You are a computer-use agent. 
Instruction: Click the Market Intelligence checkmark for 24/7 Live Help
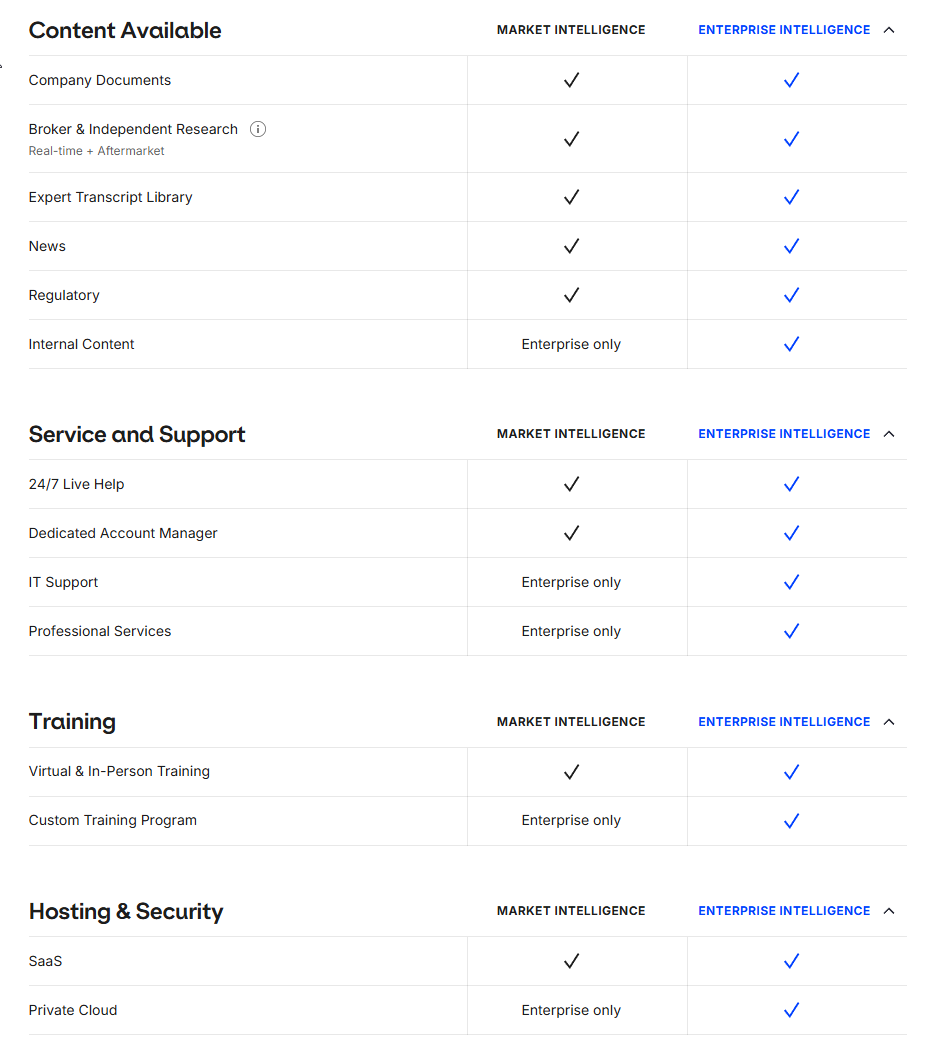[571, 484]
